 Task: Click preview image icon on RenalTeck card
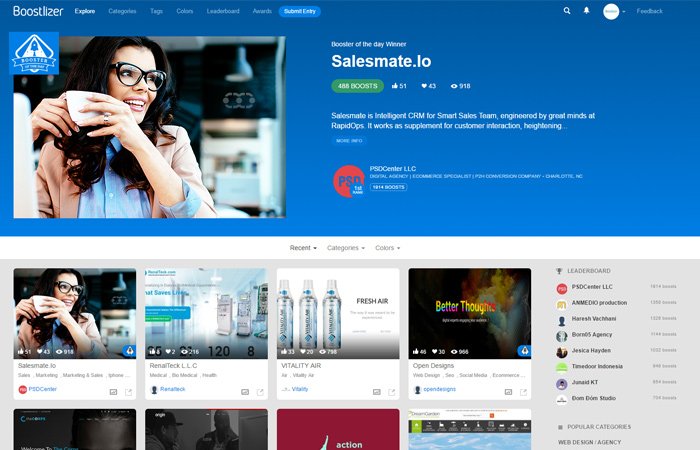pyautogui.click(x=245, y=392)
